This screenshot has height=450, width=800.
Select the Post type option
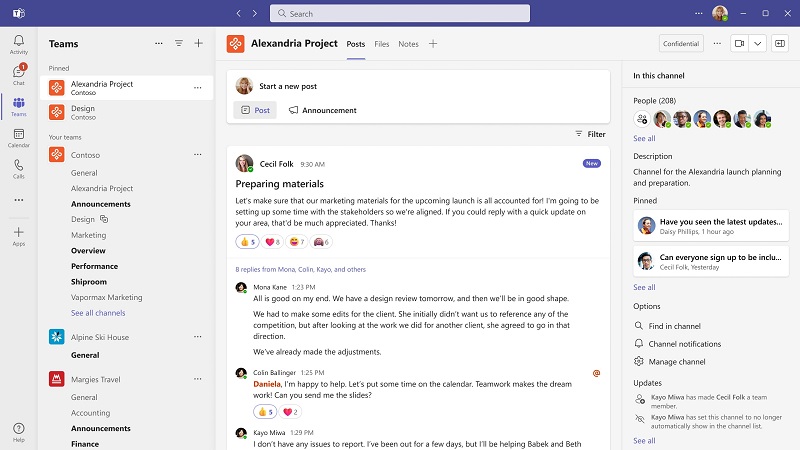(x=255, y=110)
